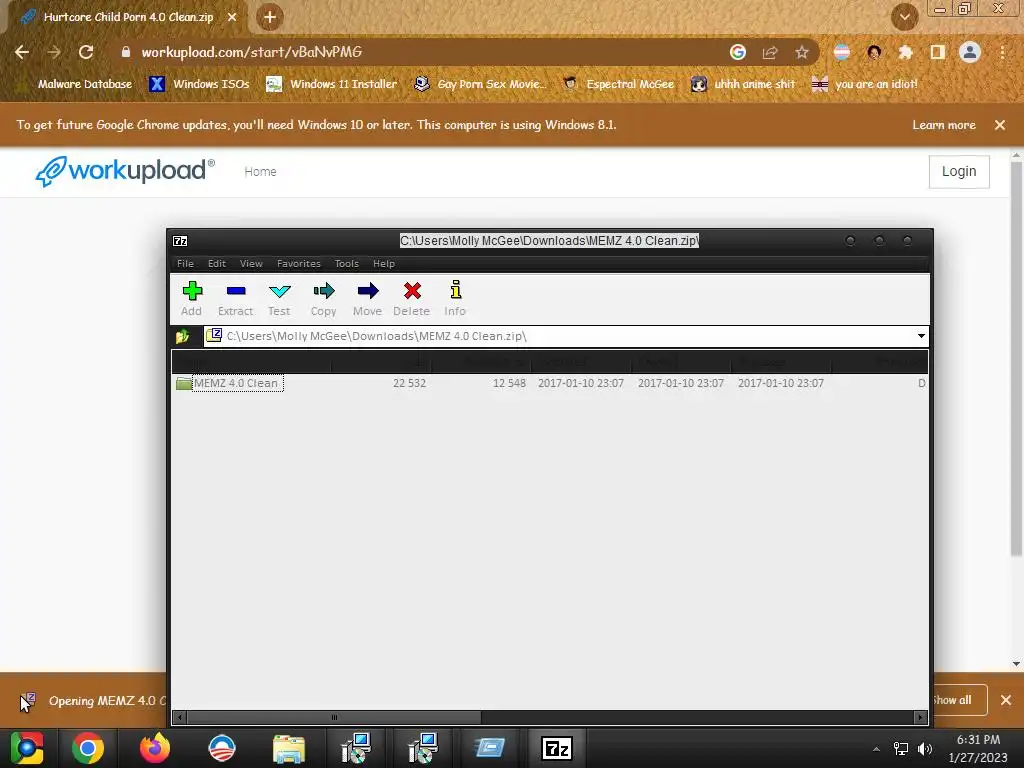The height and width of the screenshot is (768, 1024).
Task: Click the 7z icon in the window title bar
Action: coord(180,241)
